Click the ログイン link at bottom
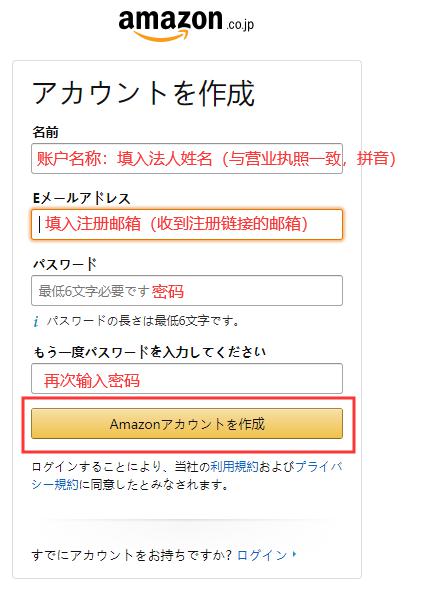 [x=262, y=555]
